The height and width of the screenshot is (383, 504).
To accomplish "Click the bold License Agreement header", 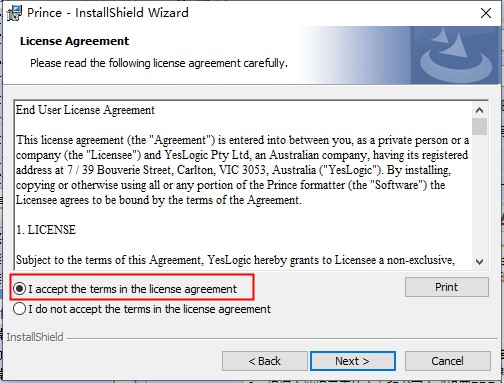I will [x=74, y=41].
